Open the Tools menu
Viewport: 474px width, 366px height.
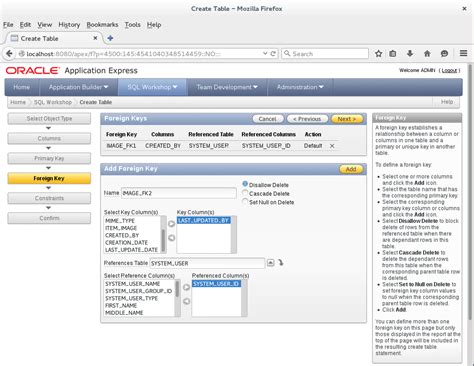click(x=132, y=25)
